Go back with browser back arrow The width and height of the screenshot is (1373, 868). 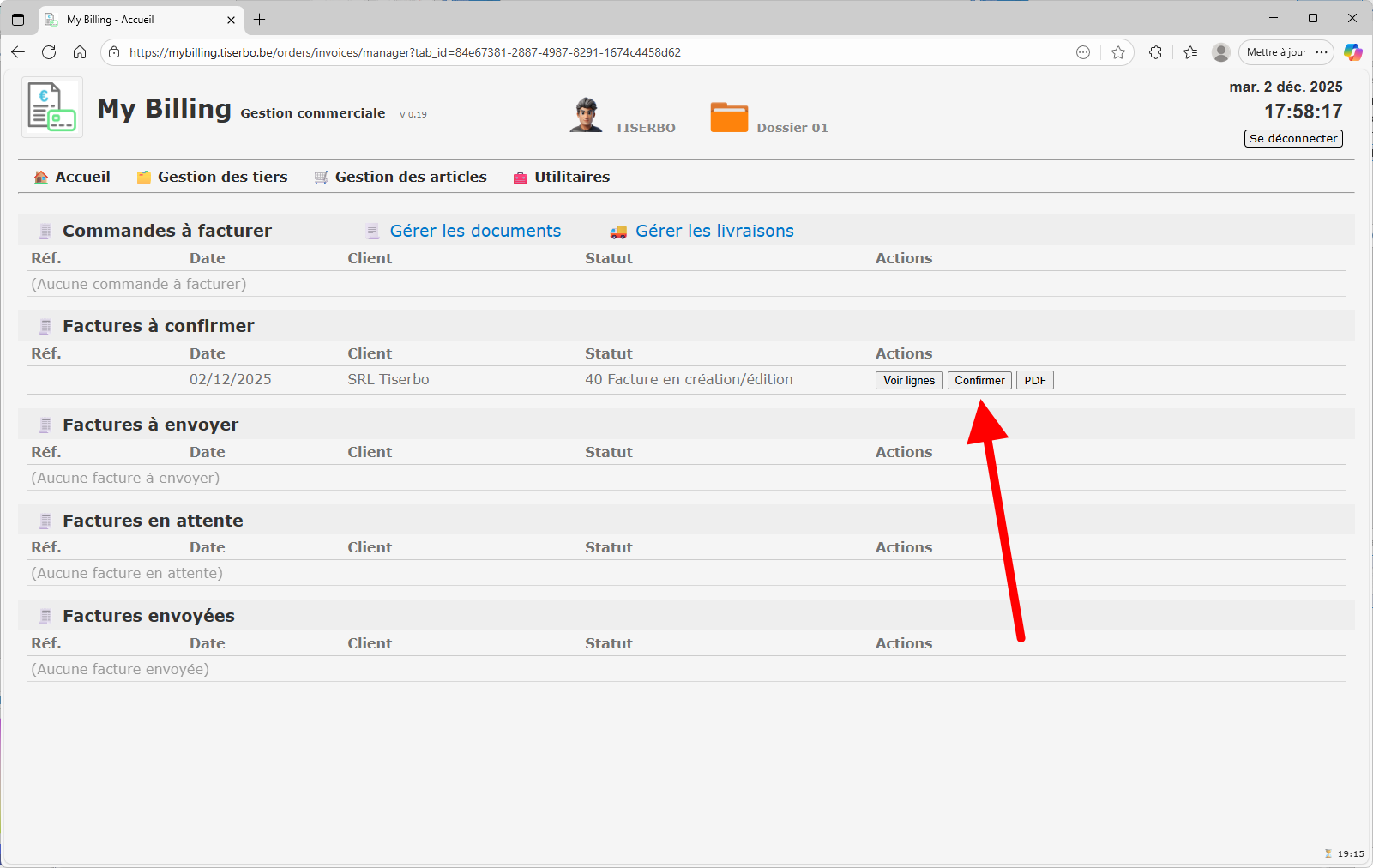[18, 52]
